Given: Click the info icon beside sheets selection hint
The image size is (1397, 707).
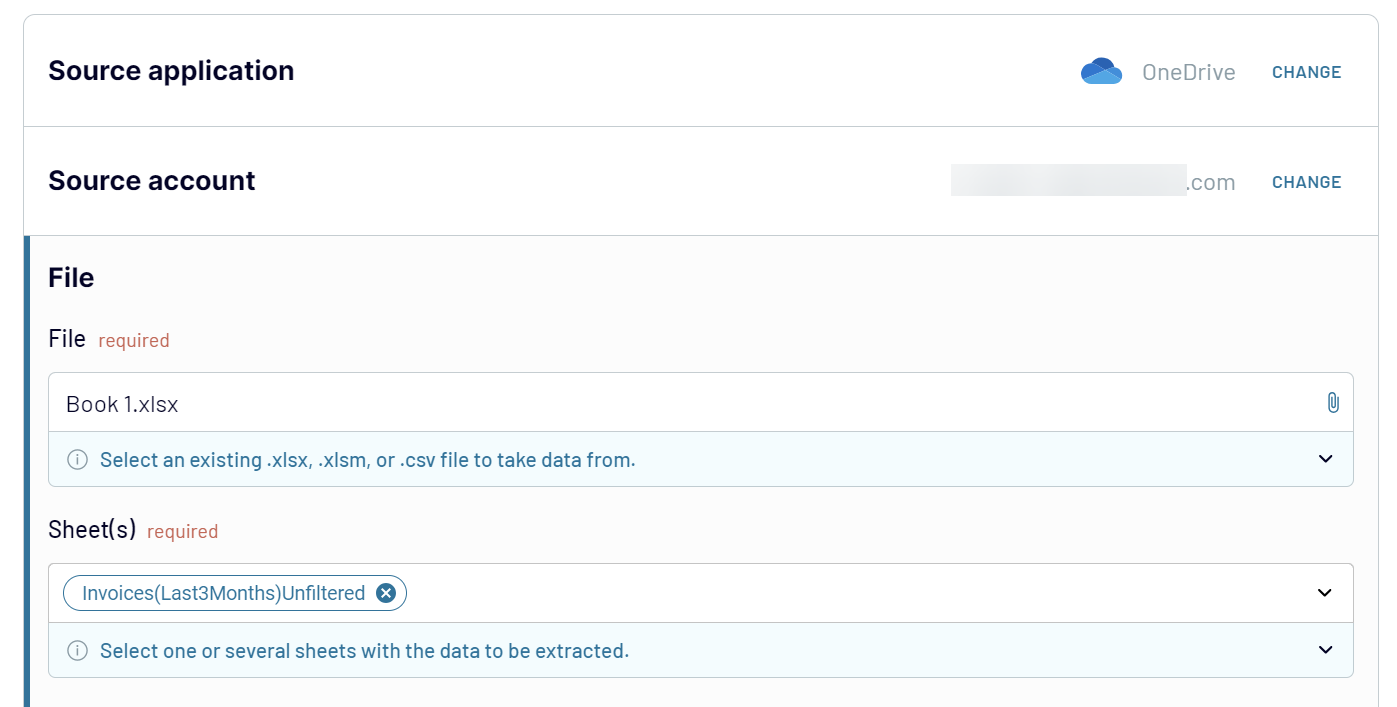Looking at the screenshot, I should pyautogui.click(x=77, y=651).
